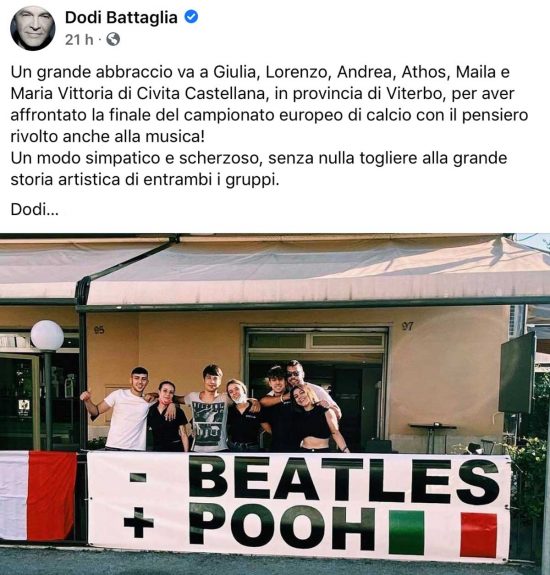Click the paragraph starting 'Un modo simpatico'
Screen dimensions: 550x575
259,169
